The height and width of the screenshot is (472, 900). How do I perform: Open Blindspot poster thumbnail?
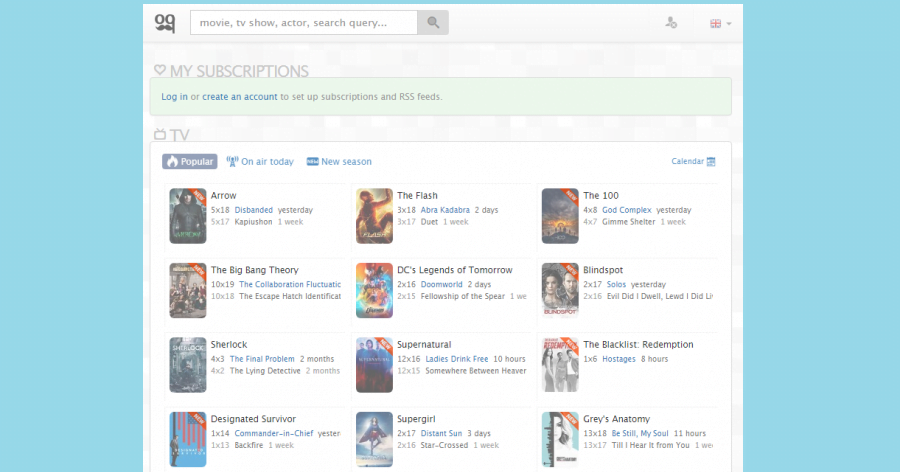[560, 291]
